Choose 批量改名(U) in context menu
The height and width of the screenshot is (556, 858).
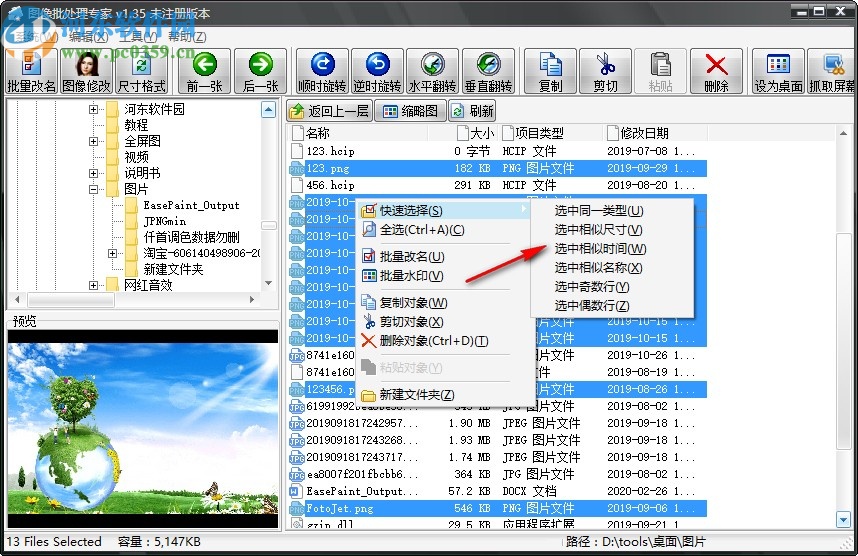coord(445,256)
